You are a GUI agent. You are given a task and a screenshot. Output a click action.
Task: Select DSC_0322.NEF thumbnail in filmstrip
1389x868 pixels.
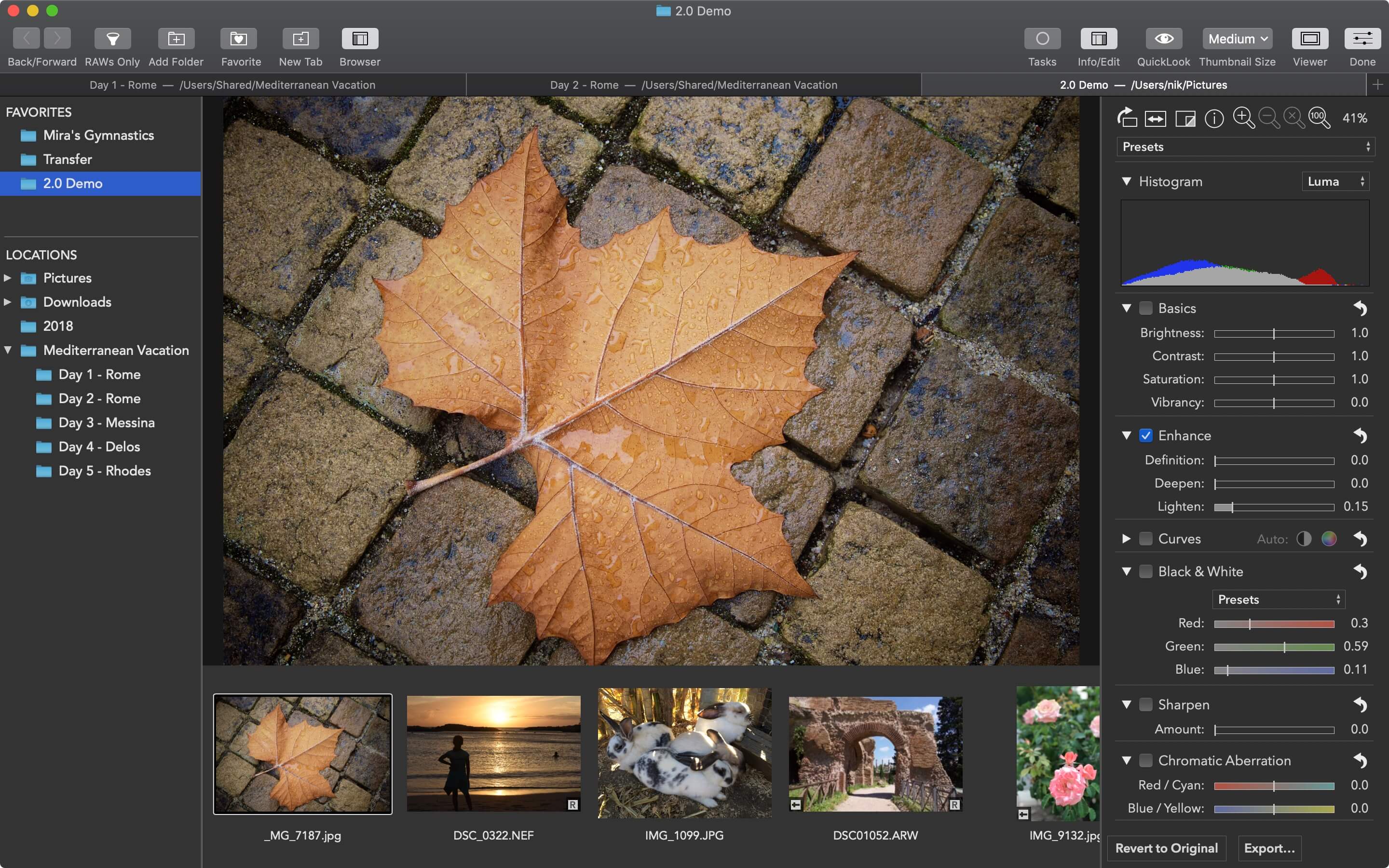[493, 754]
